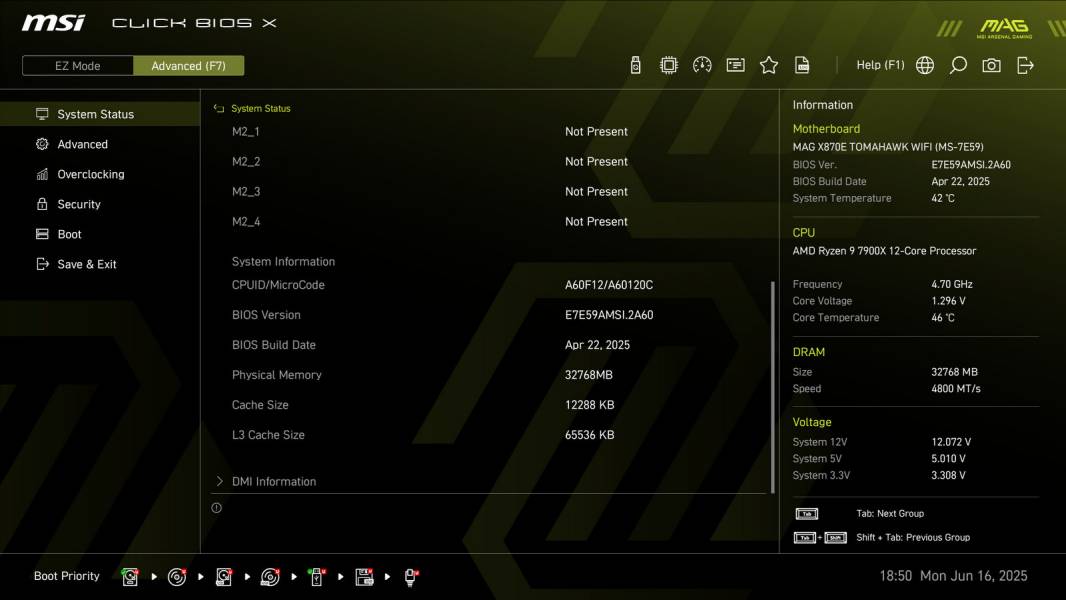Select the first hard disk boot device
The width and height of the screenshot is (1066, 600).
[x=130, y=577]
